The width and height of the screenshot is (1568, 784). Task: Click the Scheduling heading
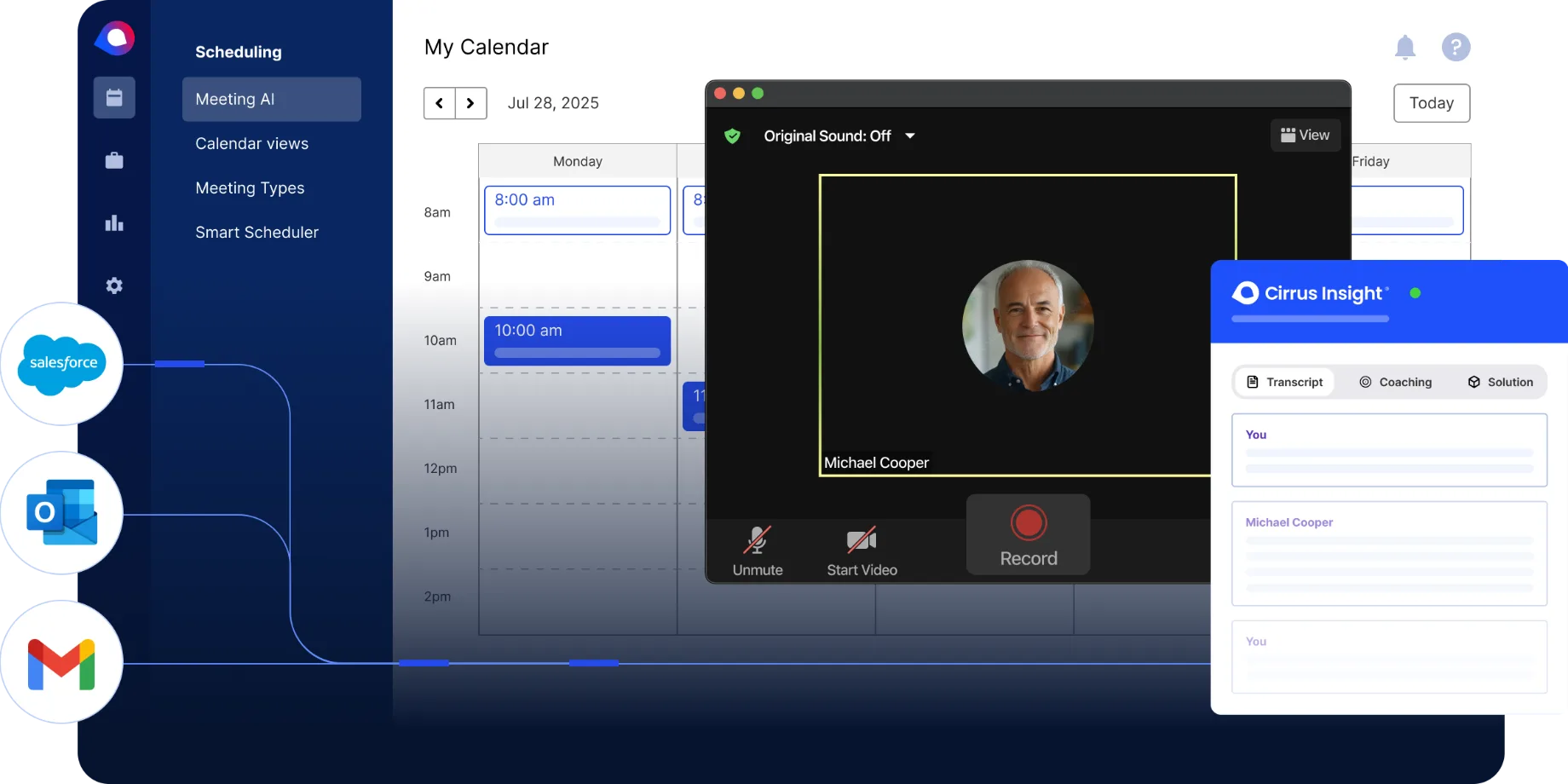[x=239, y=52]
